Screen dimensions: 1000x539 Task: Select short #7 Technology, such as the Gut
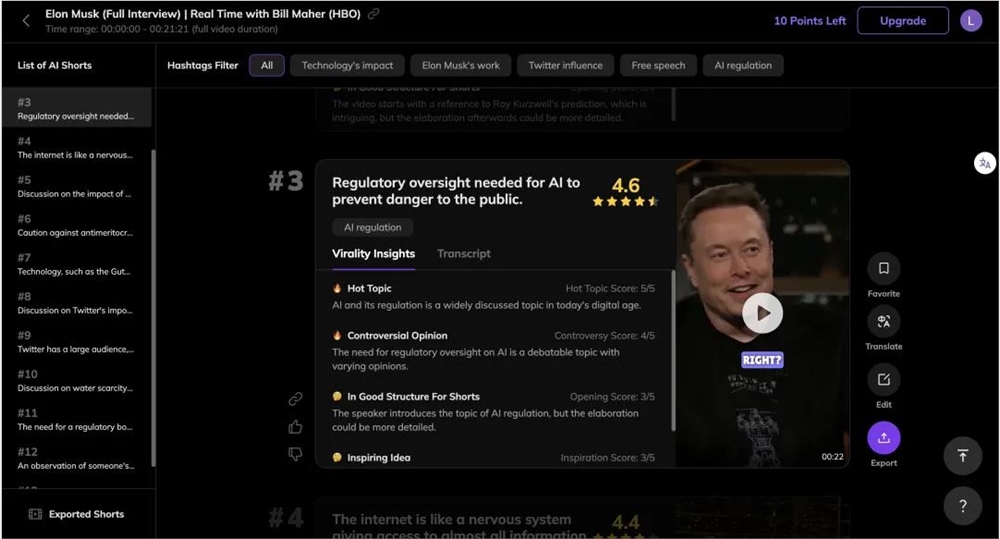pyautogui.click(x=77, y=264)
